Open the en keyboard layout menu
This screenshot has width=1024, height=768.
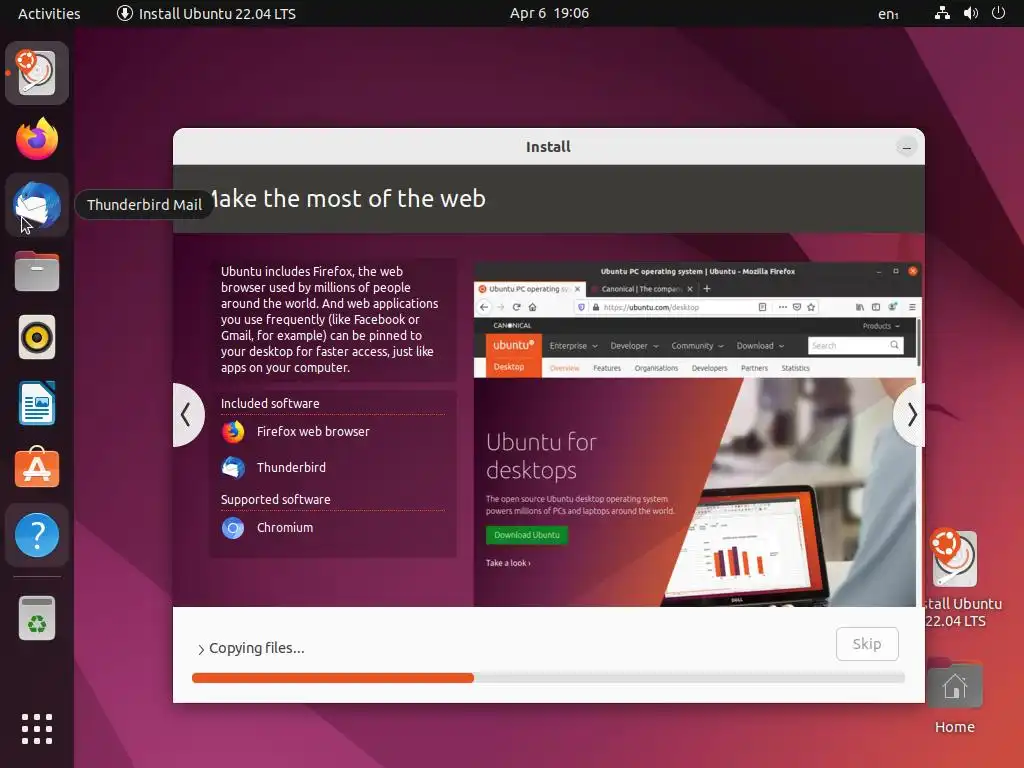click(888, 14)
